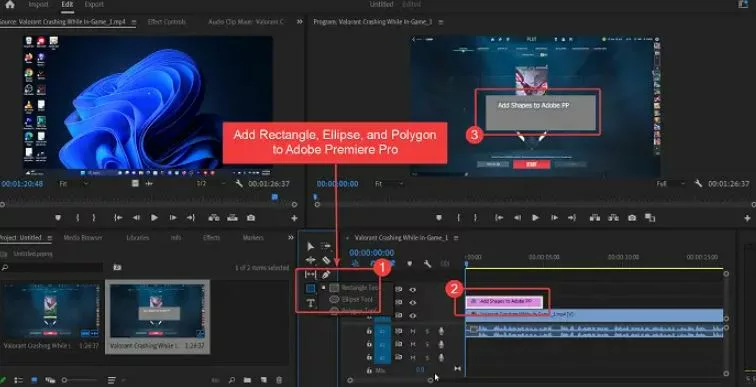756x387 pixels.
Task: Go to In point in Source monitor
Action: [x=118, y=218]
